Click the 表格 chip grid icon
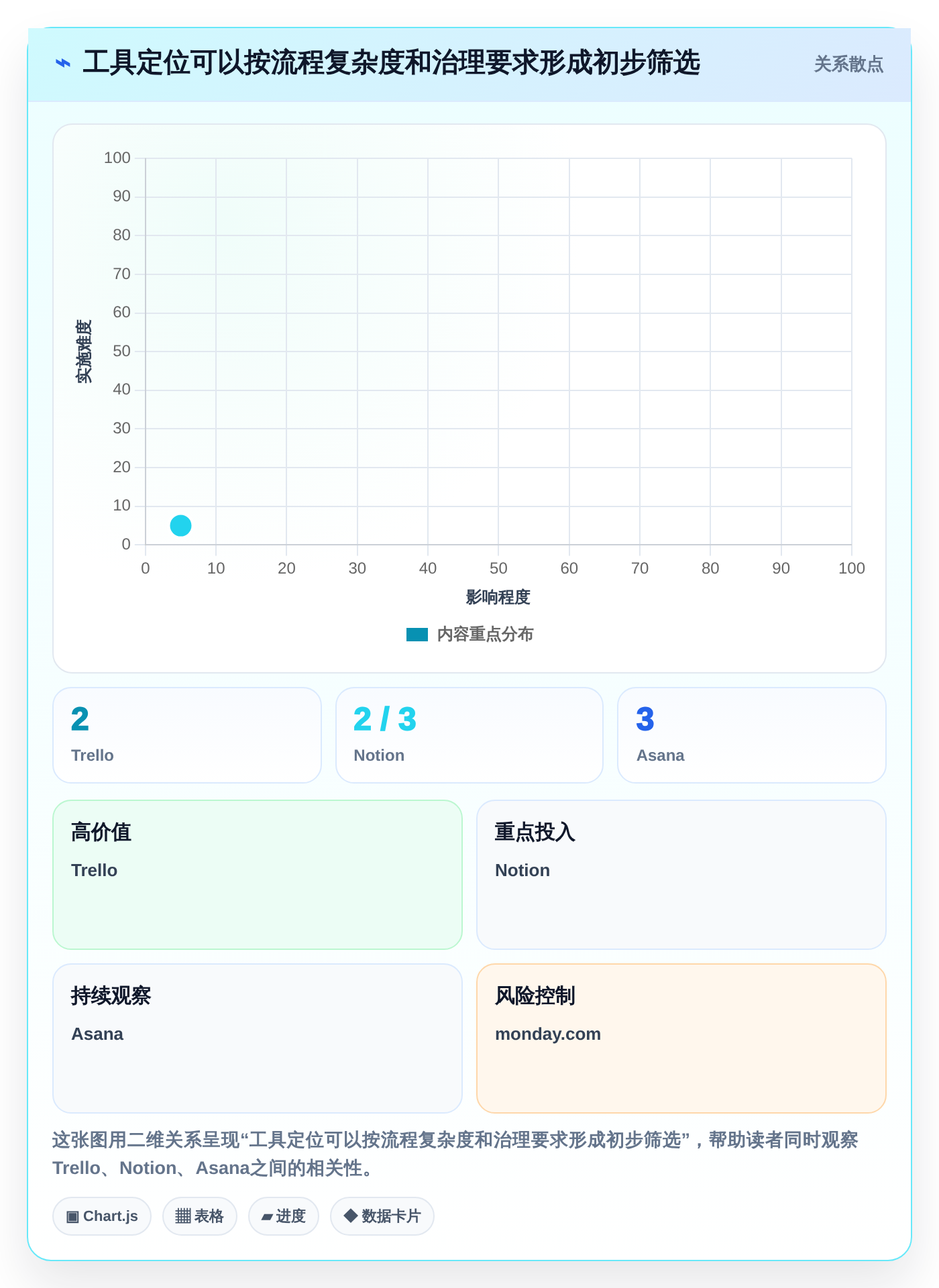Screen dimensions: 939x1288 point(183,1216)
